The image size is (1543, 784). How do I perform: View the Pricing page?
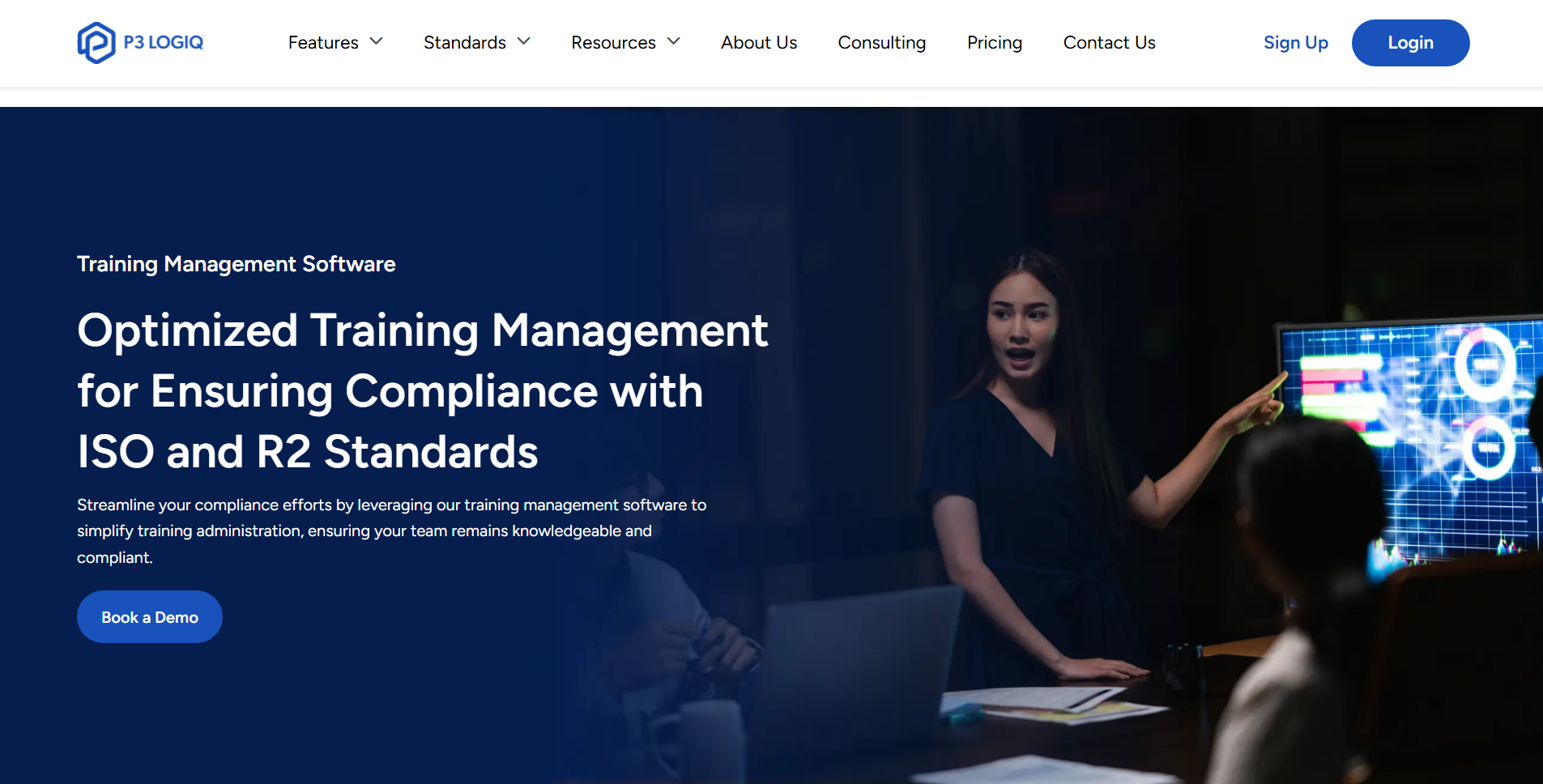tap(995, 42)
